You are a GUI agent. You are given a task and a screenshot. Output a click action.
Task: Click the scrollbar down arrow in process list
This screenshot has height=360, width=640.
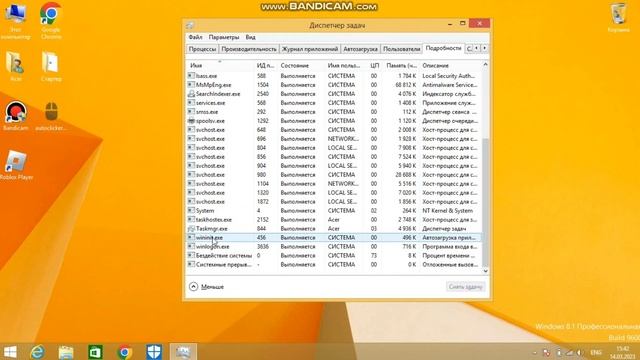(x=485, y=271)
